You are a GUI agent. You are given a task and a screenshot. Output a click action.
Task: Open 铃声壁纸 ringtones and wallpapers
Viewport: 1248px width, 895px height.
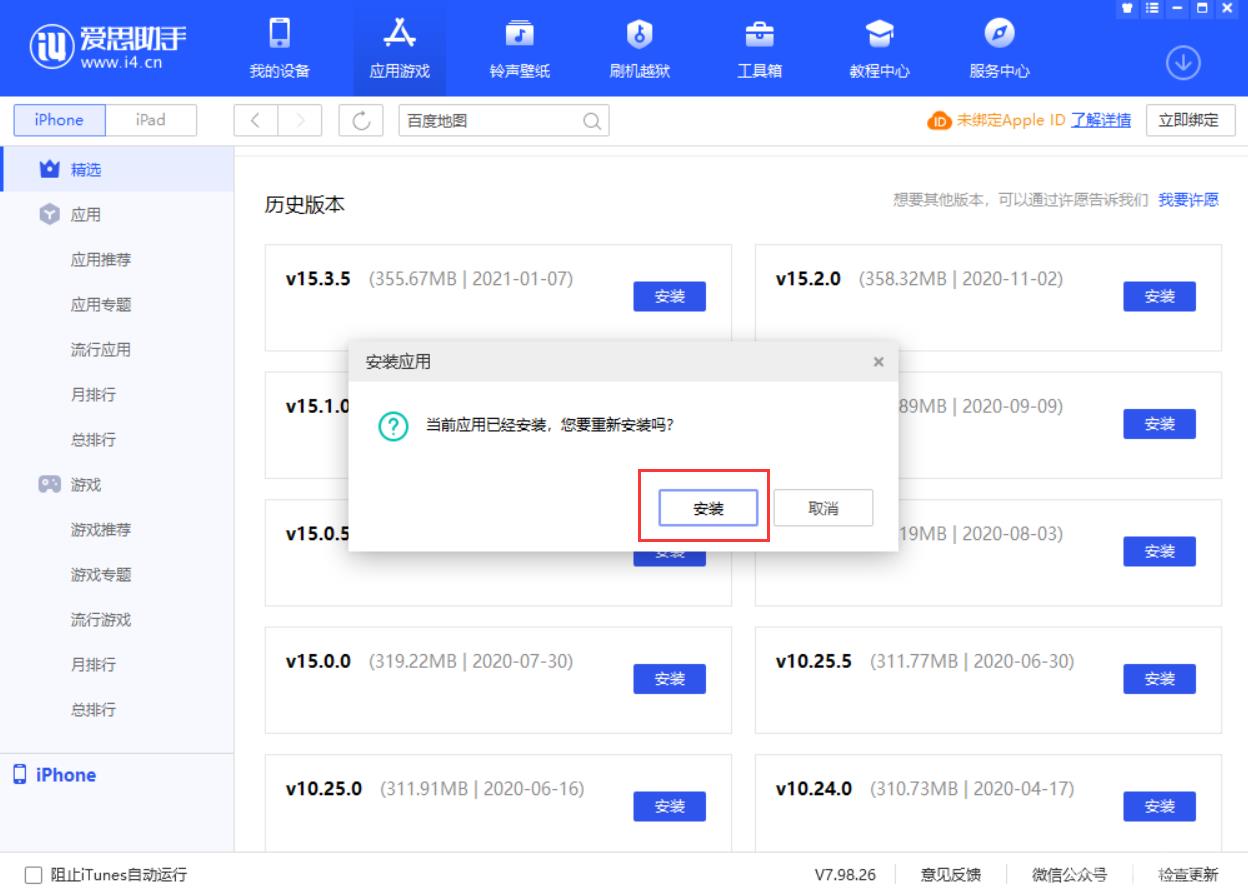pos(519,48)
